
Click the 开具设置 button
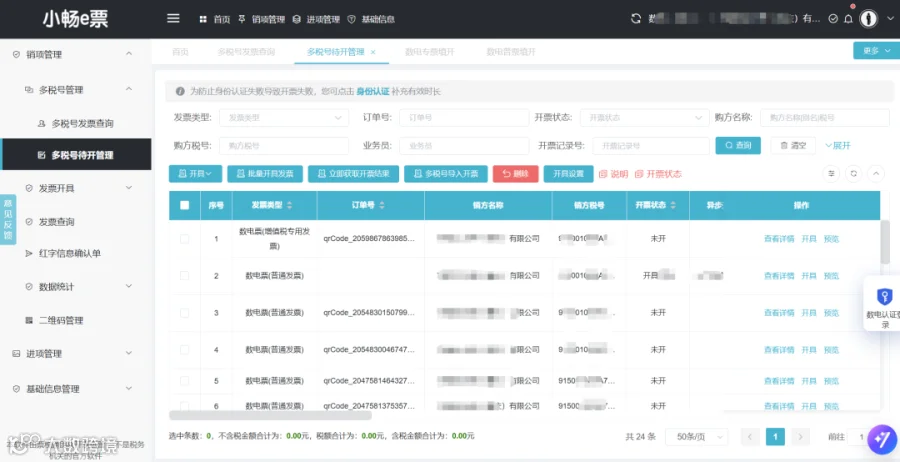pyautogui.click(x=568, y=174)
